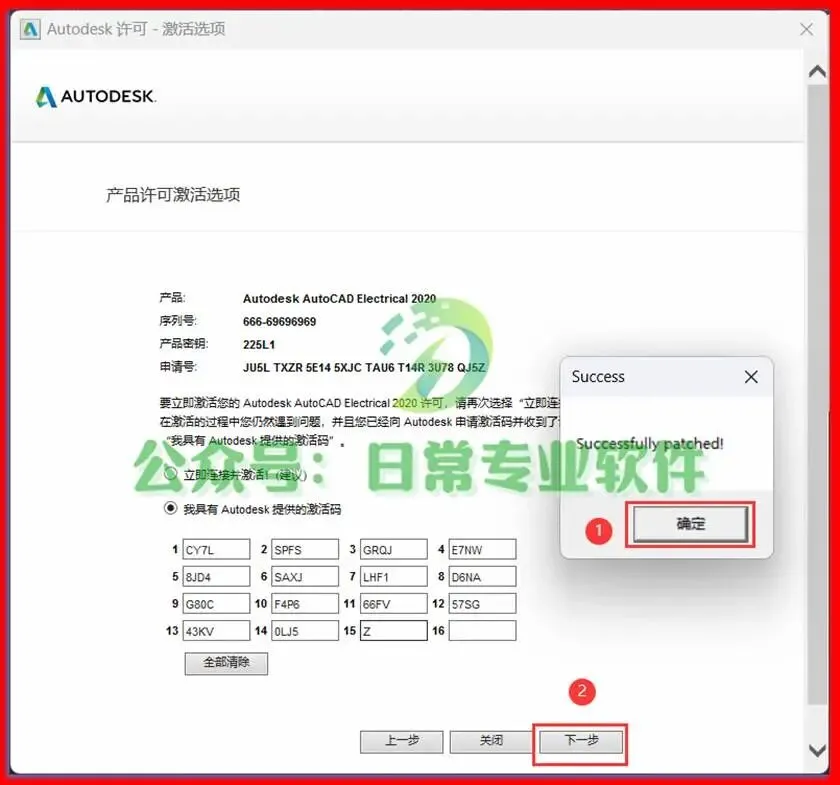Close the Success dialog with X
The width and height of the screenshot is (840, 785).
click(x=751, y=377)
